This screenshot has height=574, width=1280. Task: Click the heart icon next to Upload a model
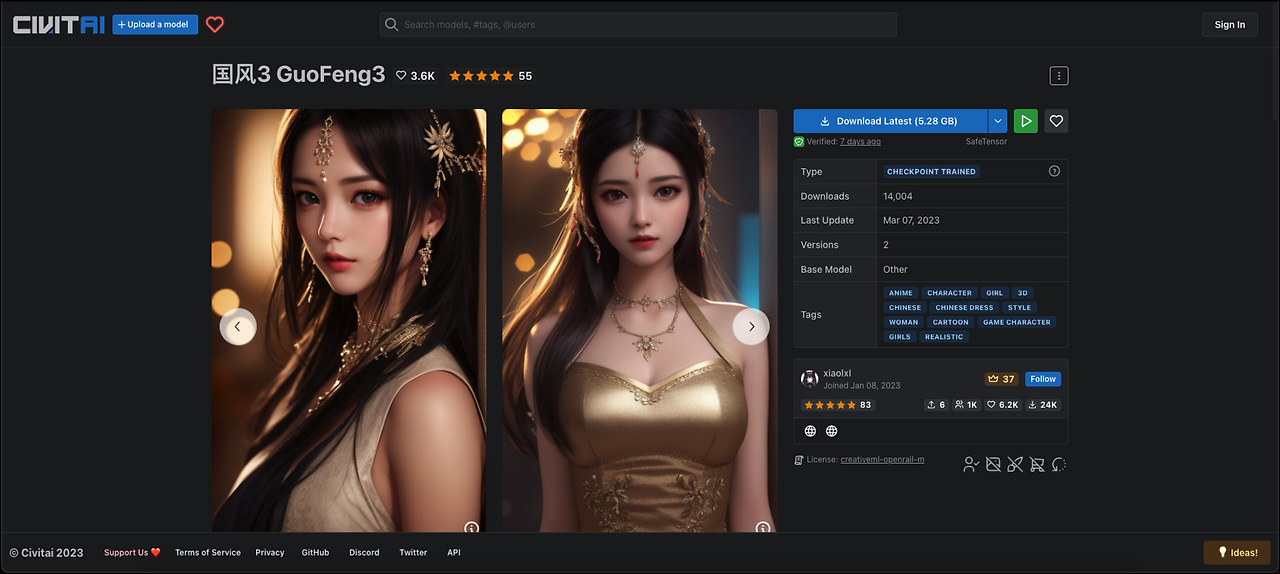[x=215, y=24]
